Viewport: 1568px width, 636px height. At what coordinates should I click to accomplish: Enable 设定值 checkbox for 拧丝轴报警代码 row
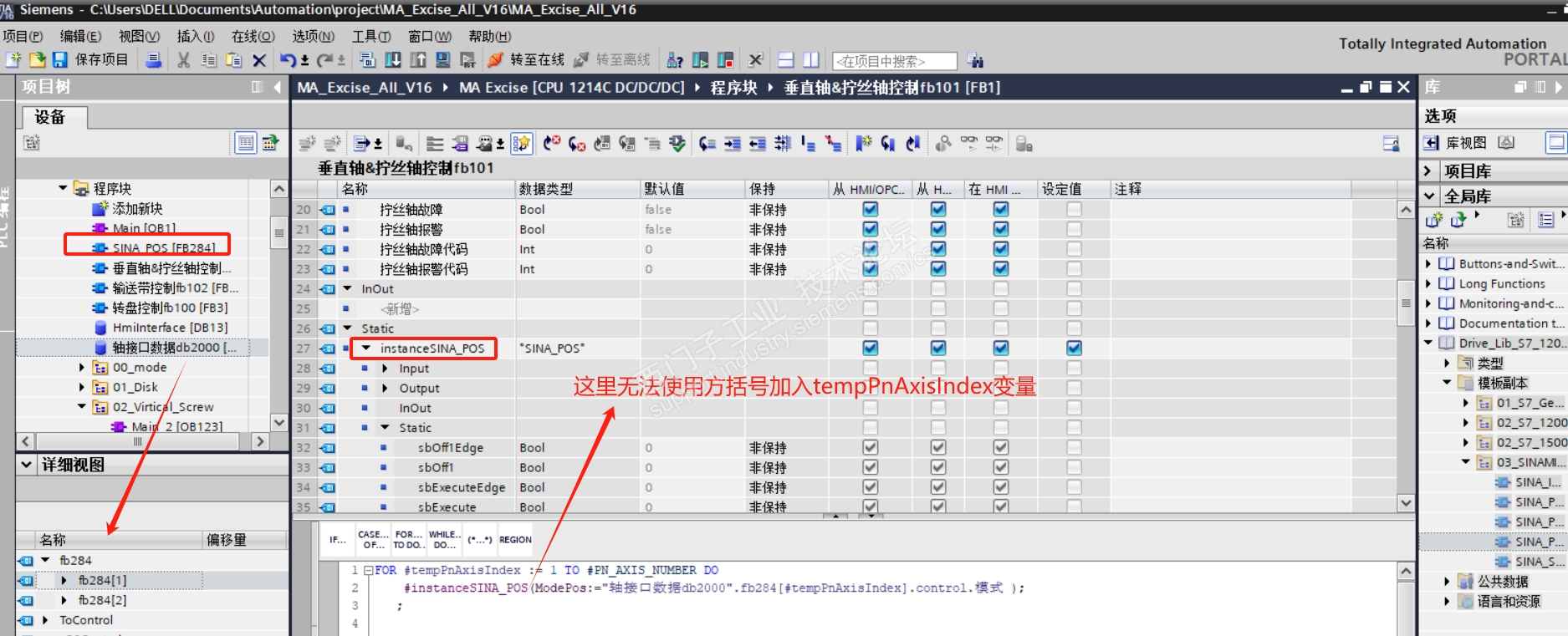click(x=1075, y=269)
